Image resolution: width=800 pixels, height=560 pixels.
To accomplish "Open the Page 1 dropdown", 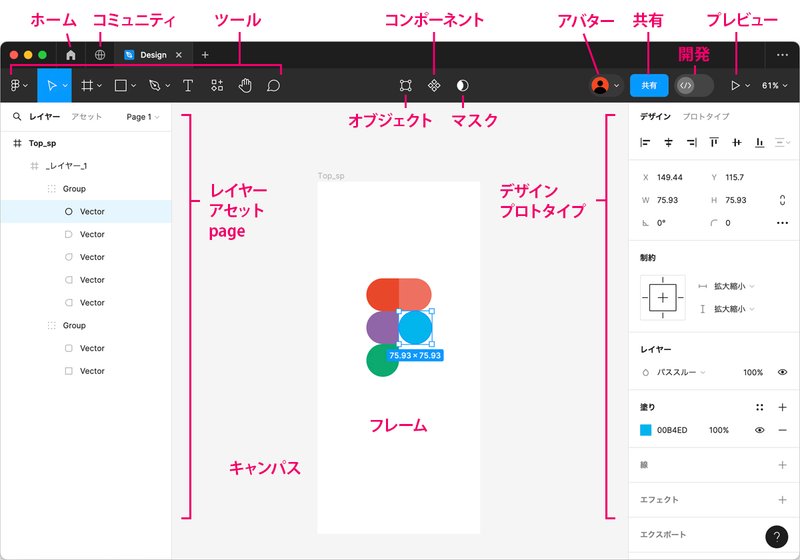I will point(143,117).
